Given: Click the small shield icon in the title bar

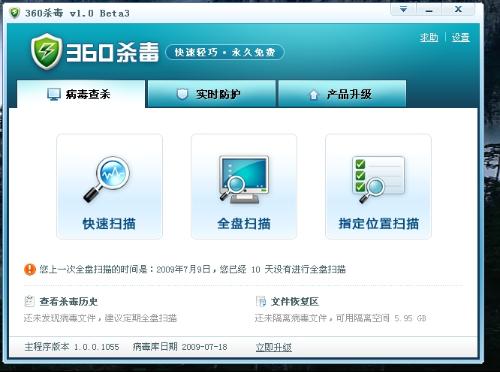Looking at the screenshot, I should click(x=14, y=13).
